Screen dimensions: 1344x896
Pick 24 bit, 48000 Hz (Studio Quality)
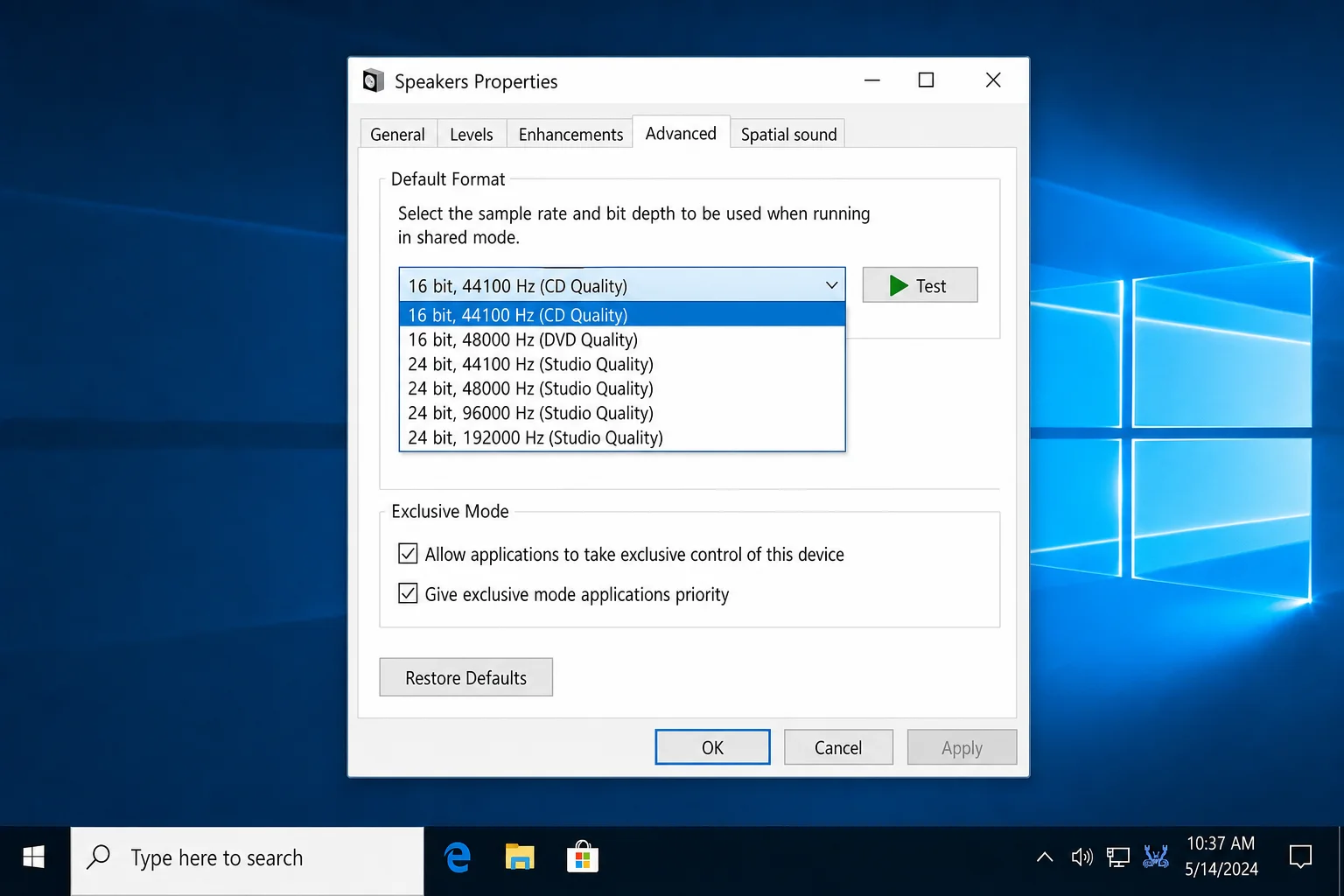click(622, 388)
